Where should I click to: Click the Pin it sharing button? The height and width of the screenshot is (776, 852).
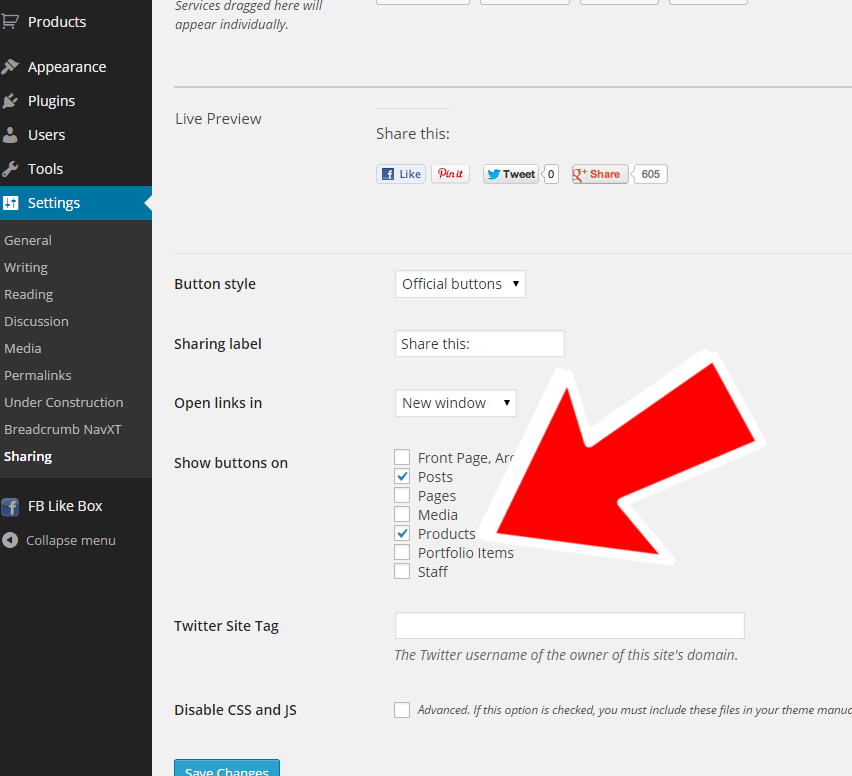[450, 173]
